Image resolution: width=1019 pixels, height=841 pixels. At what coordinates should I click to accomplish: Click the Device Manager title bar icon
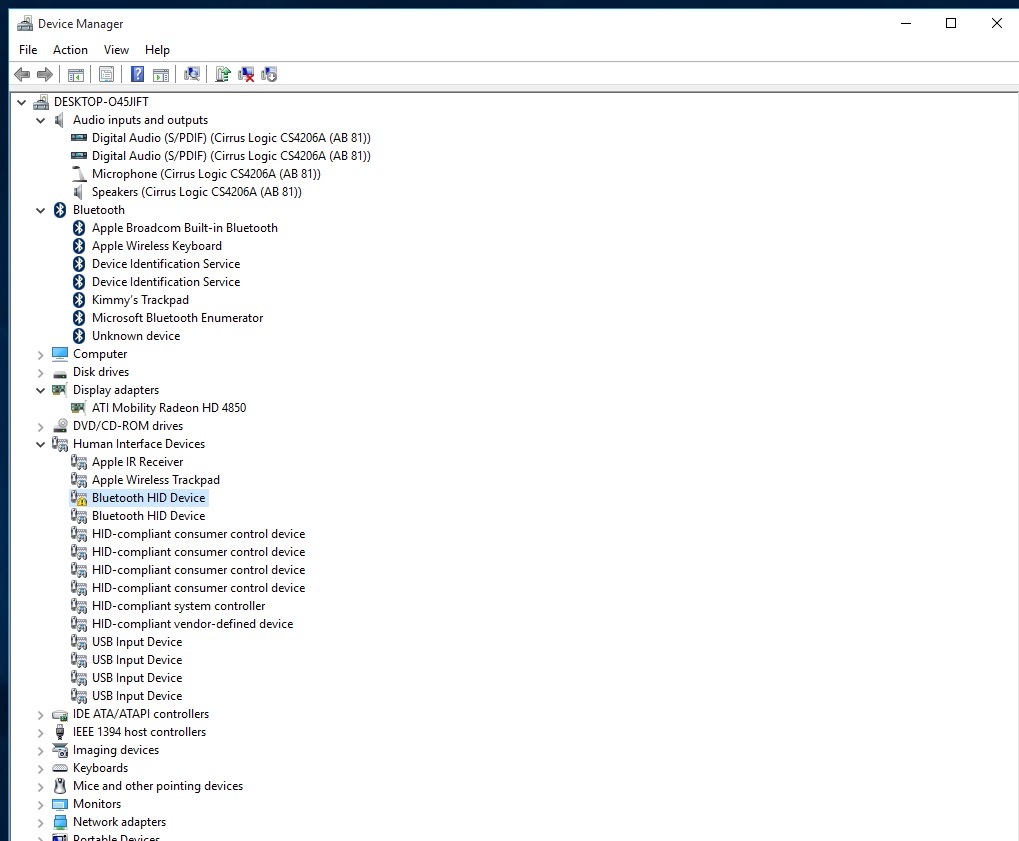[25, 24]
